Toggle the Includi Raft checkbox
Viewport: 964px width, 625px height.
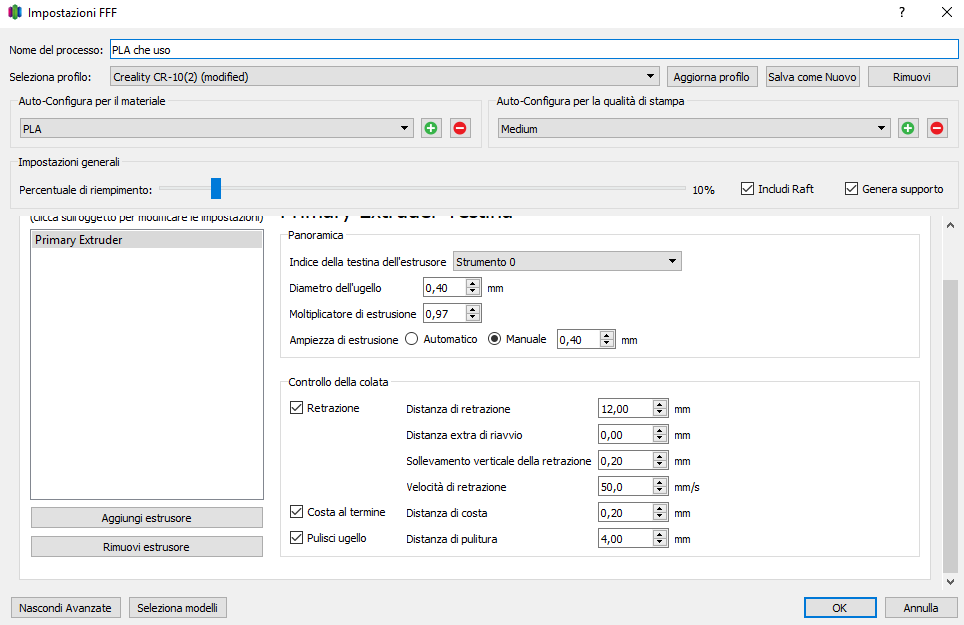747,189
